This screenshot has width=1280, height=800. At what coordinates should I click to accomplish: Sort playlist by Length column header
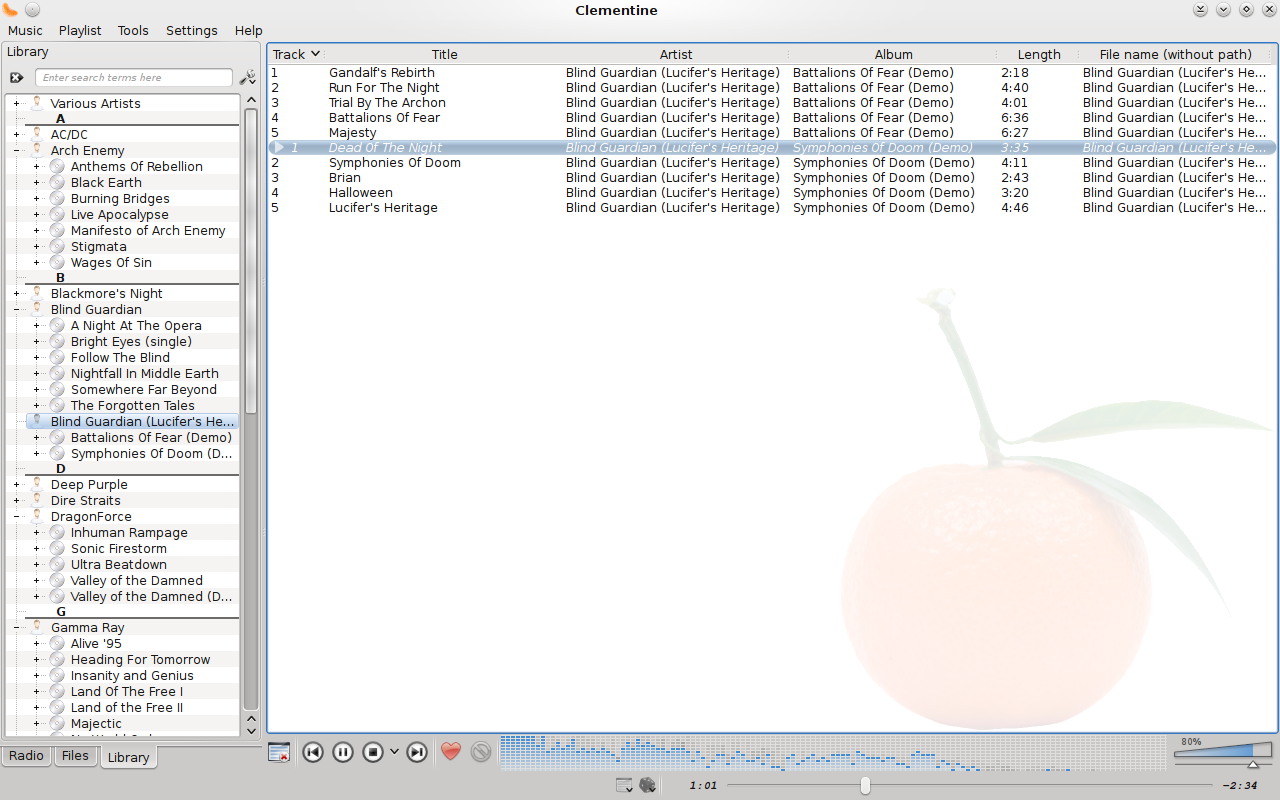(1039, 54)
